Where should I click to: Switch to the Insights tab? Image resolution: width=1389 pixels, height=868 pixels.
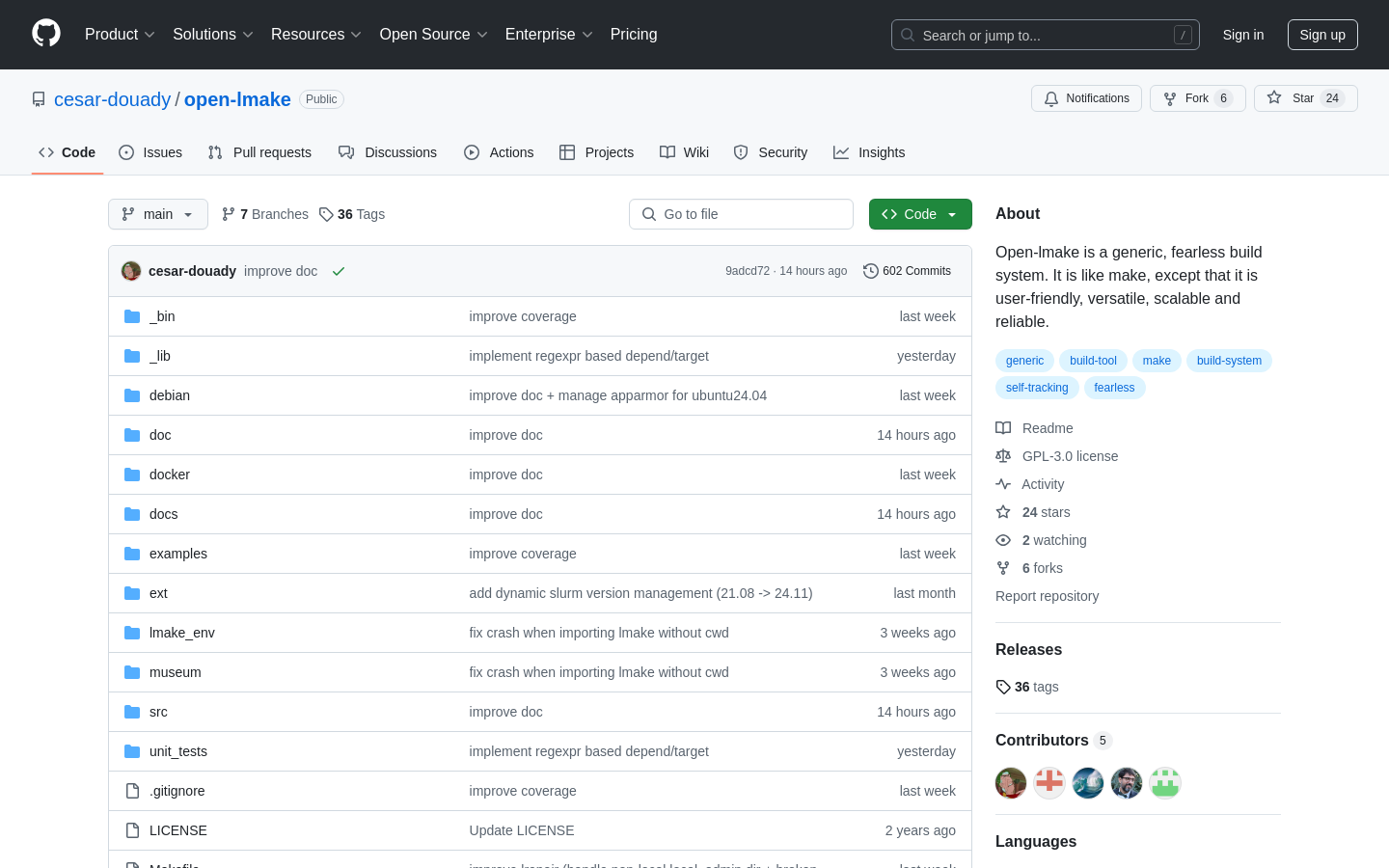tap(869, 152)
